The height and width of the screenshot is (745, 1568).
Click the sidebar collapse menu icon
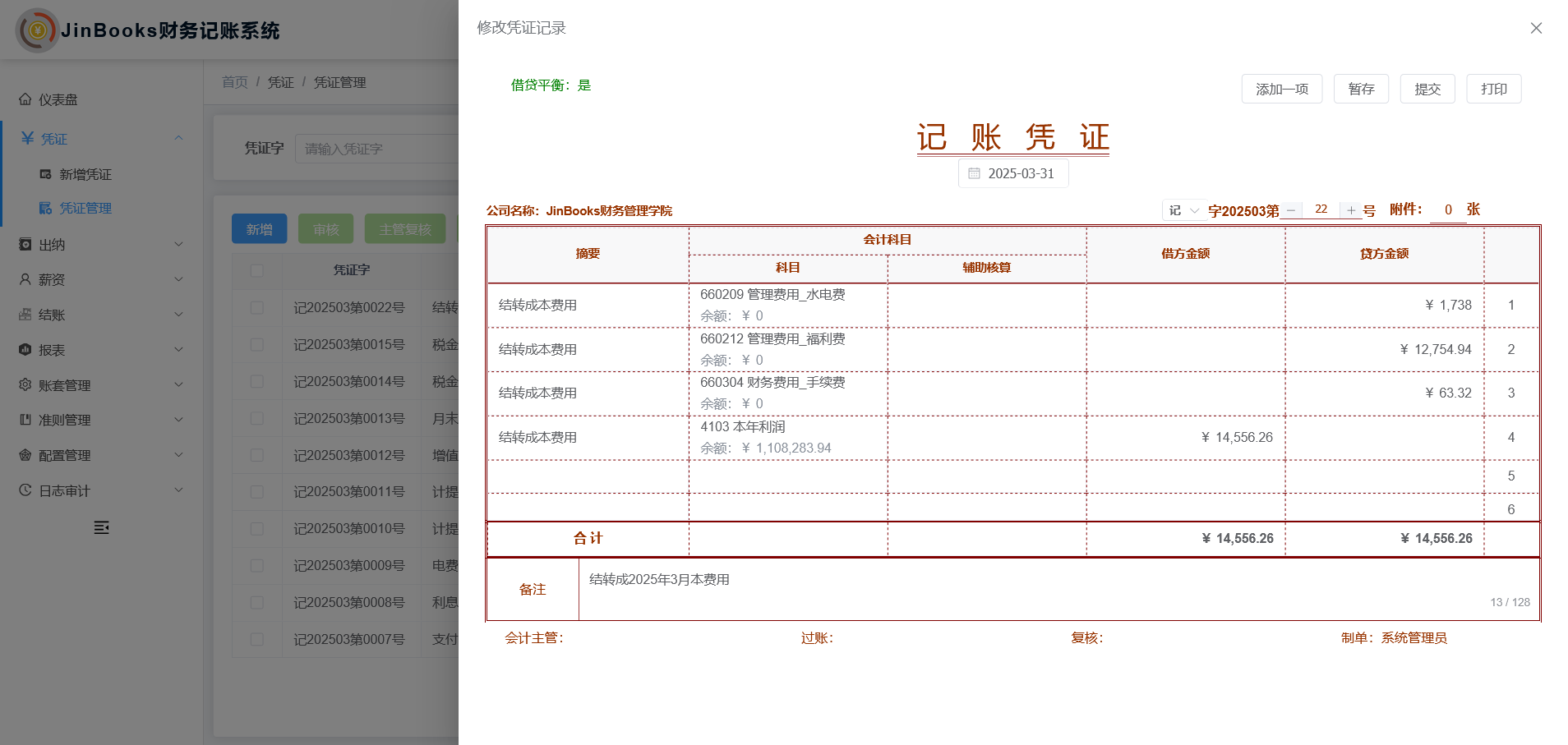point(101,527)
